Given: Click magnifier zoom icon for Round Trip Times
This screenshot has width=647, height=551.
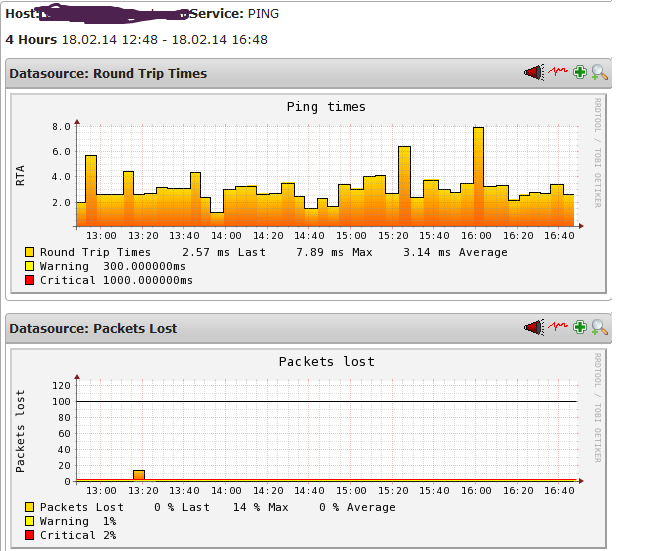Looking at the screenshot, I should (599, 73).
